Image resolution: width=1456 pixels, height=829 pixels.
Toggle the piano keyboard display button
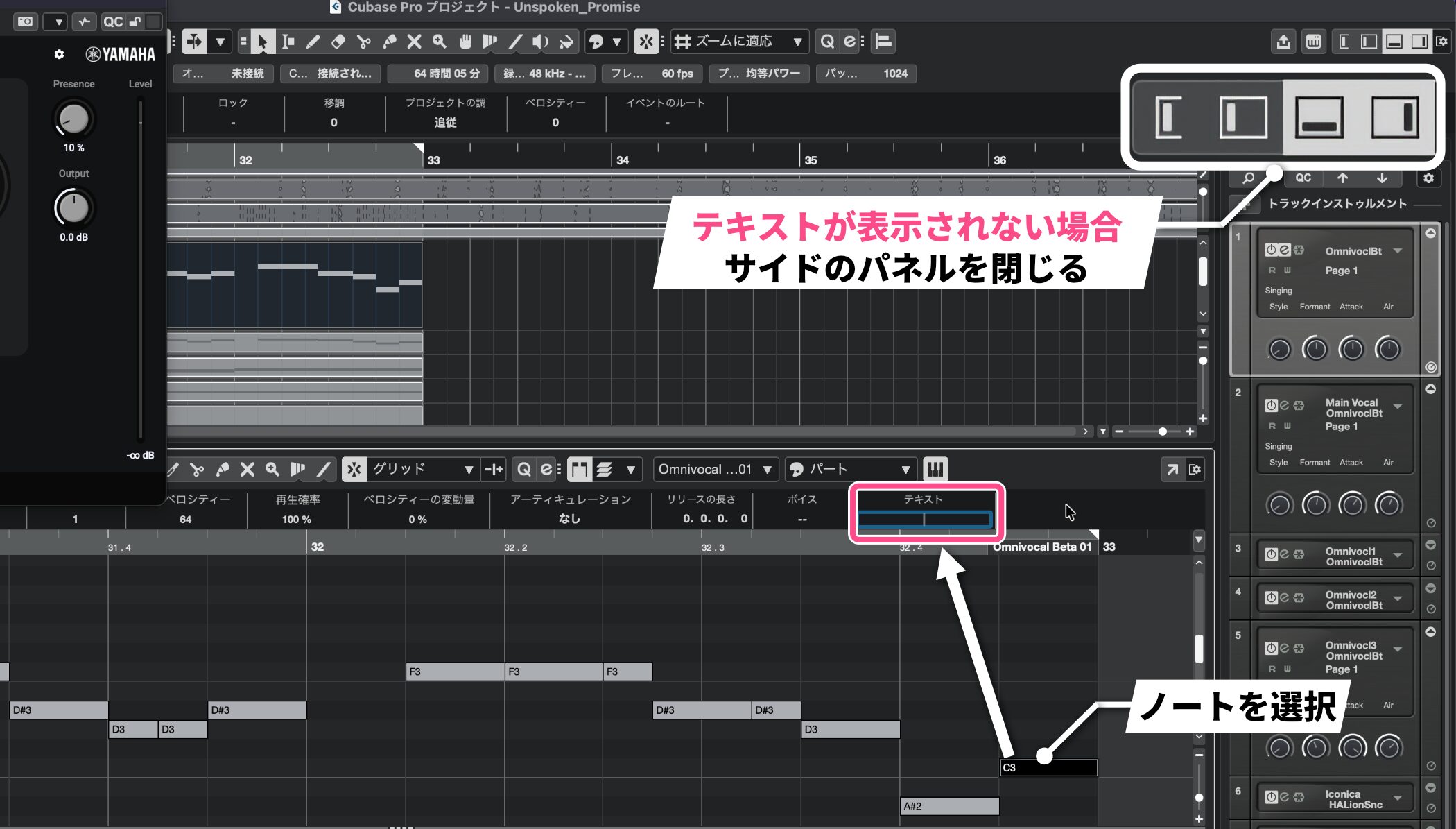(935, 470)
